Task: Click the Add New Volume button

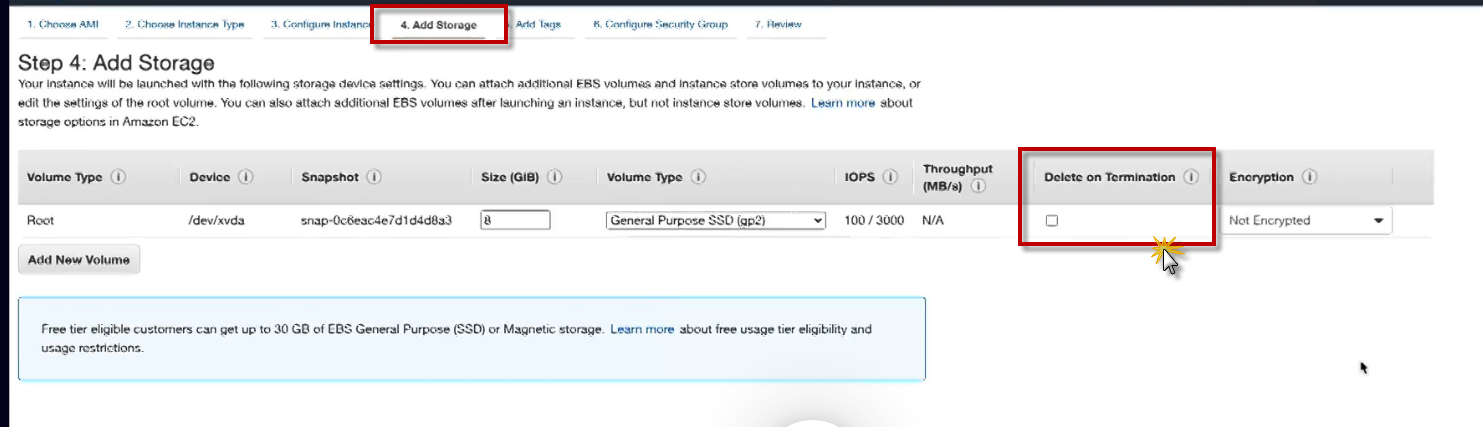Action: (79, 260)
